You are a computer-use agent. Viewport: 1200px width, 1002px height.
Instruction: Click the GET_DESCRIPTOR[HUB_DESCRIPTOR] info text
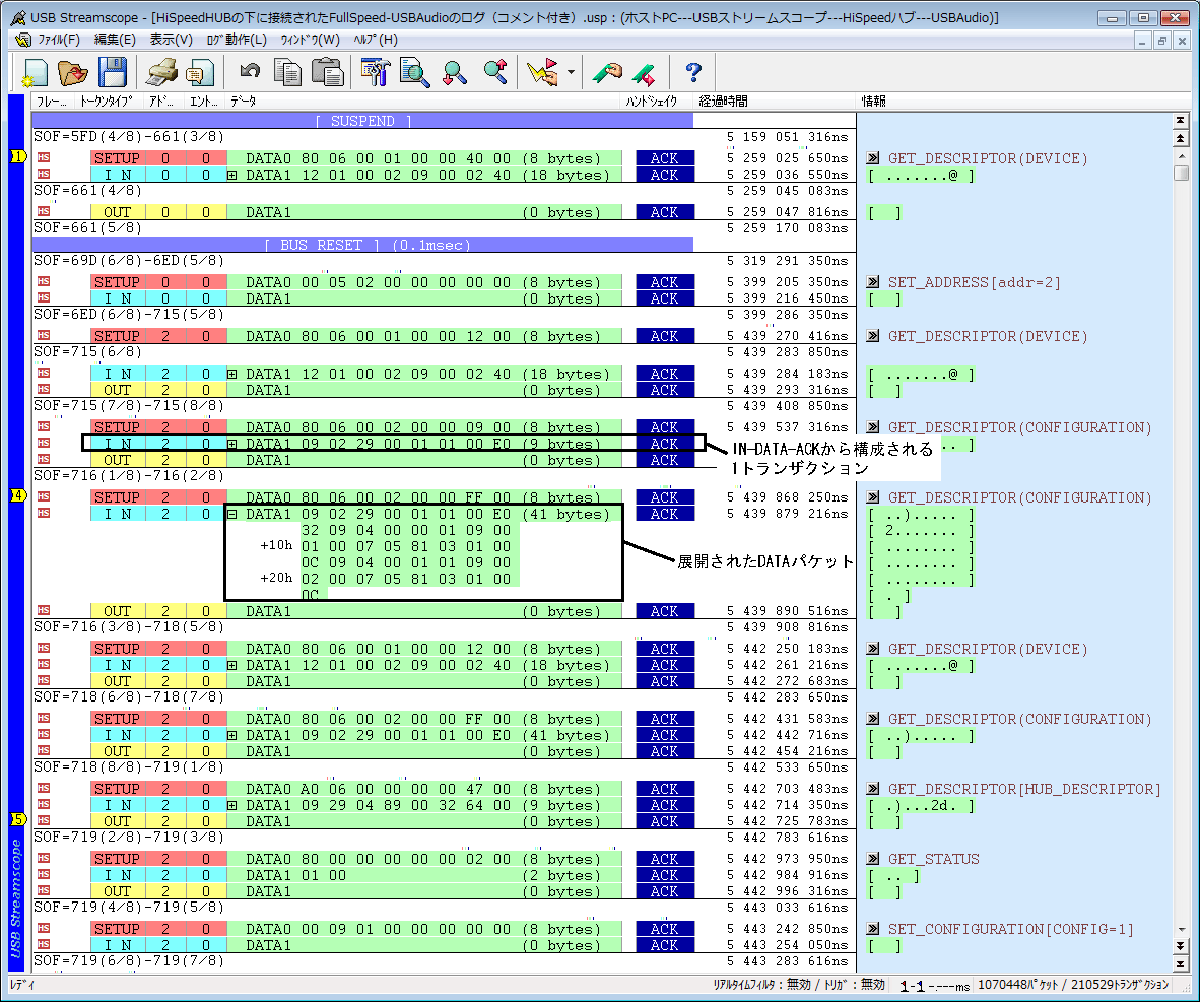[1024, 790]
